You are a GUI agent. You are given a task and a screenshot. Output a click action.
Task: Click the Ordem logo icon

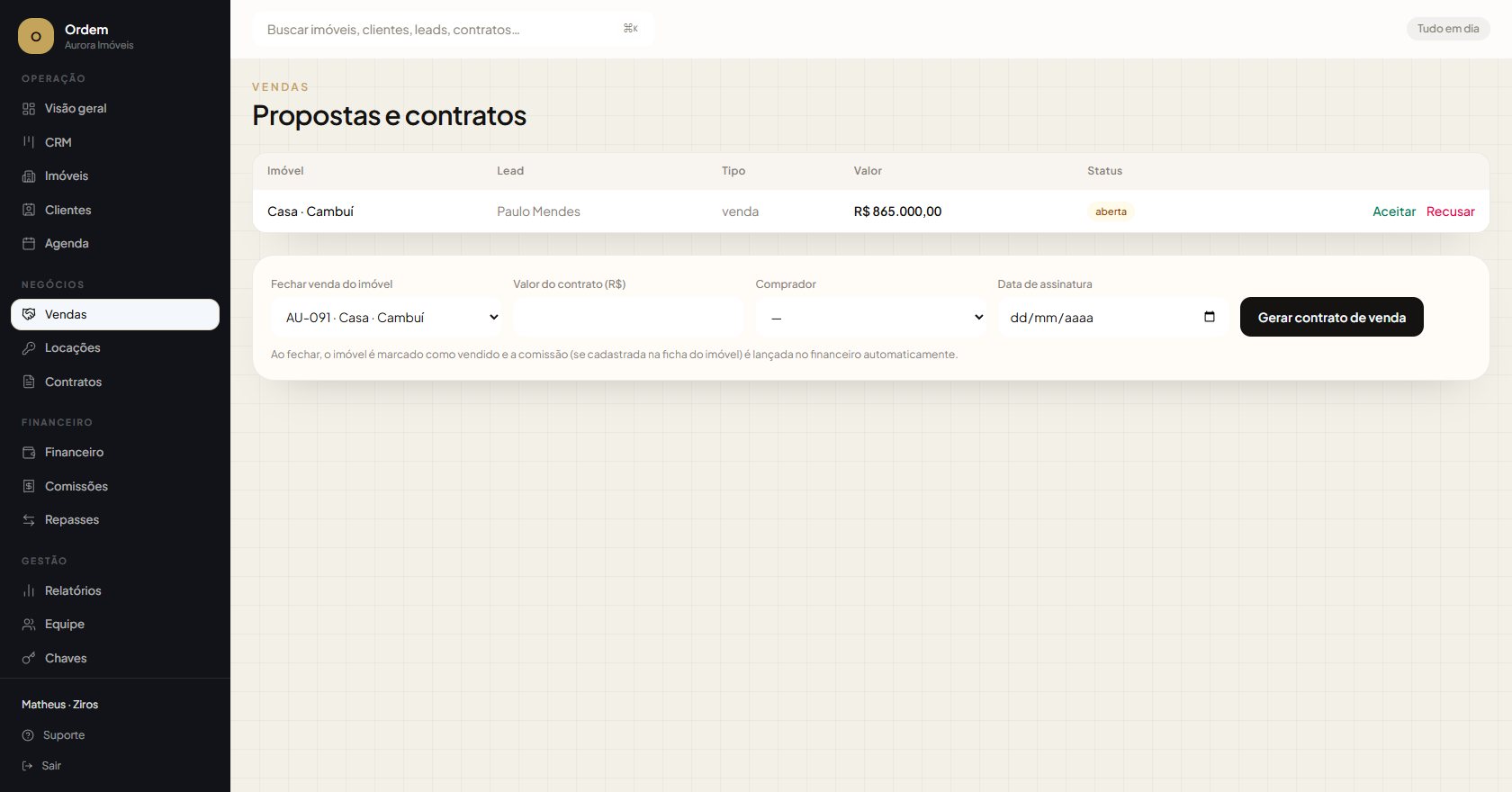pos(36,36)
